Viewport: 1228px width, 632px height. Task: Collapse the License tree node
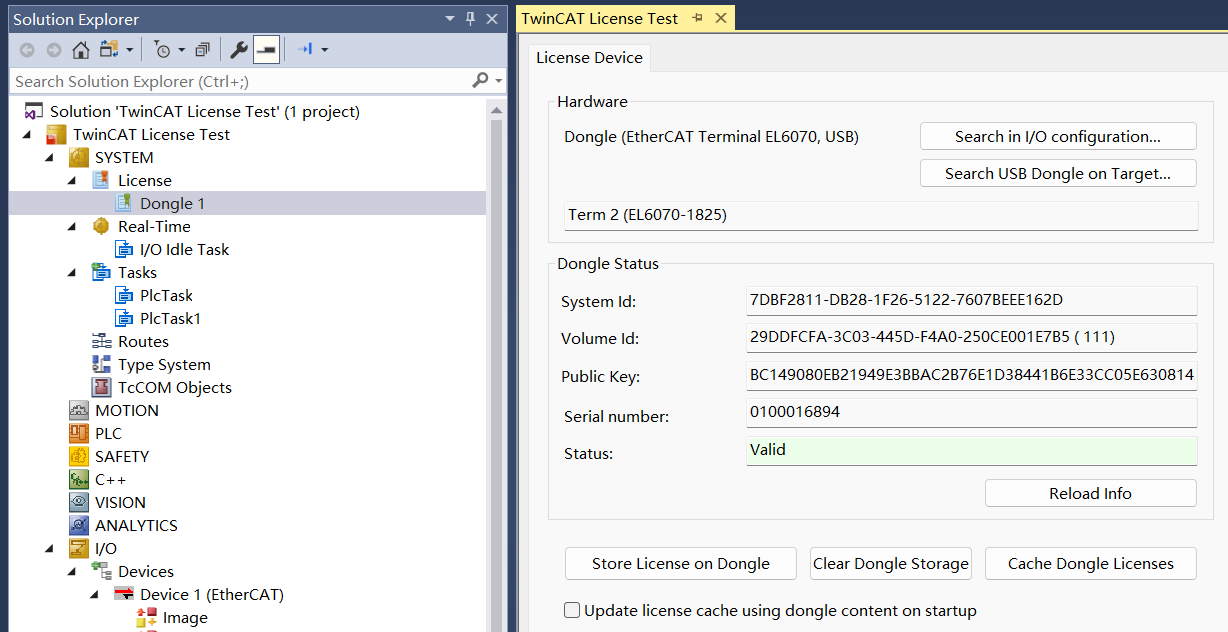pos(73,181)
